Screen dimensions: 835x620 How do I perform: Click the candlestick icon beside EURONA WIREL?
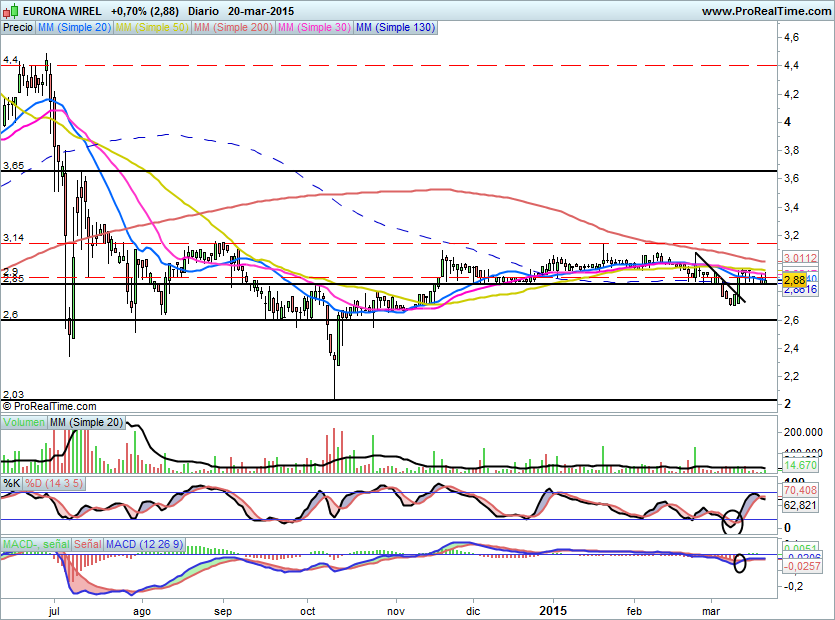11,10
